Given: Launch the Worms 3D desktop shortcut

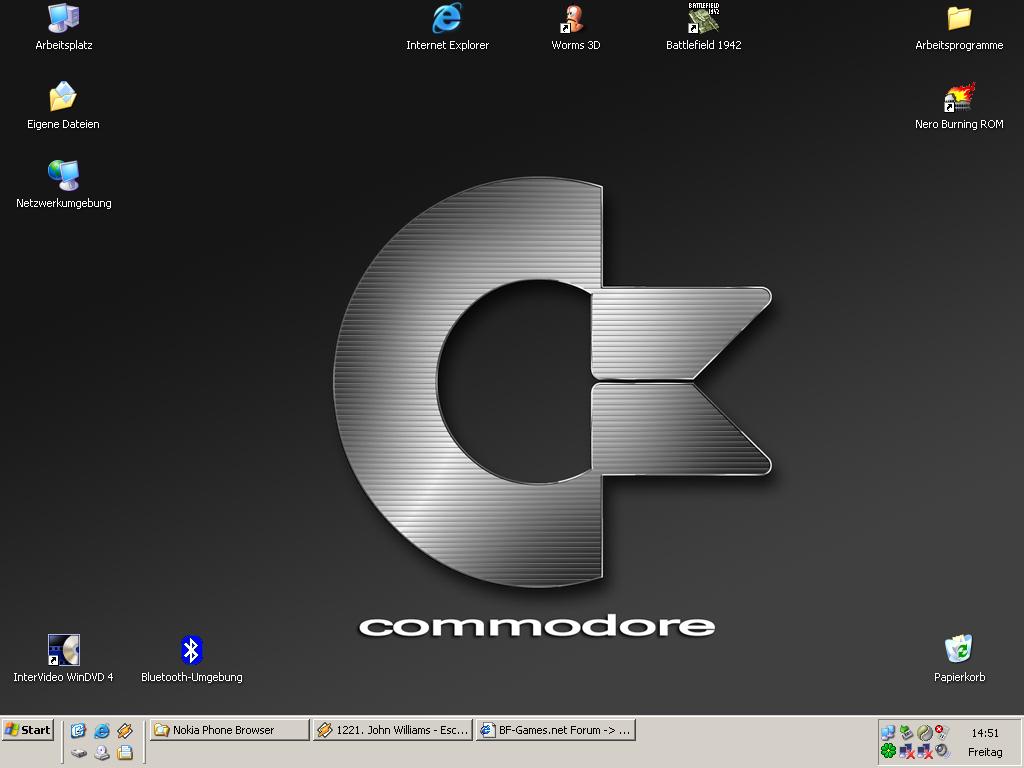Looking at the screenshot, I should (x=575, y=27).
